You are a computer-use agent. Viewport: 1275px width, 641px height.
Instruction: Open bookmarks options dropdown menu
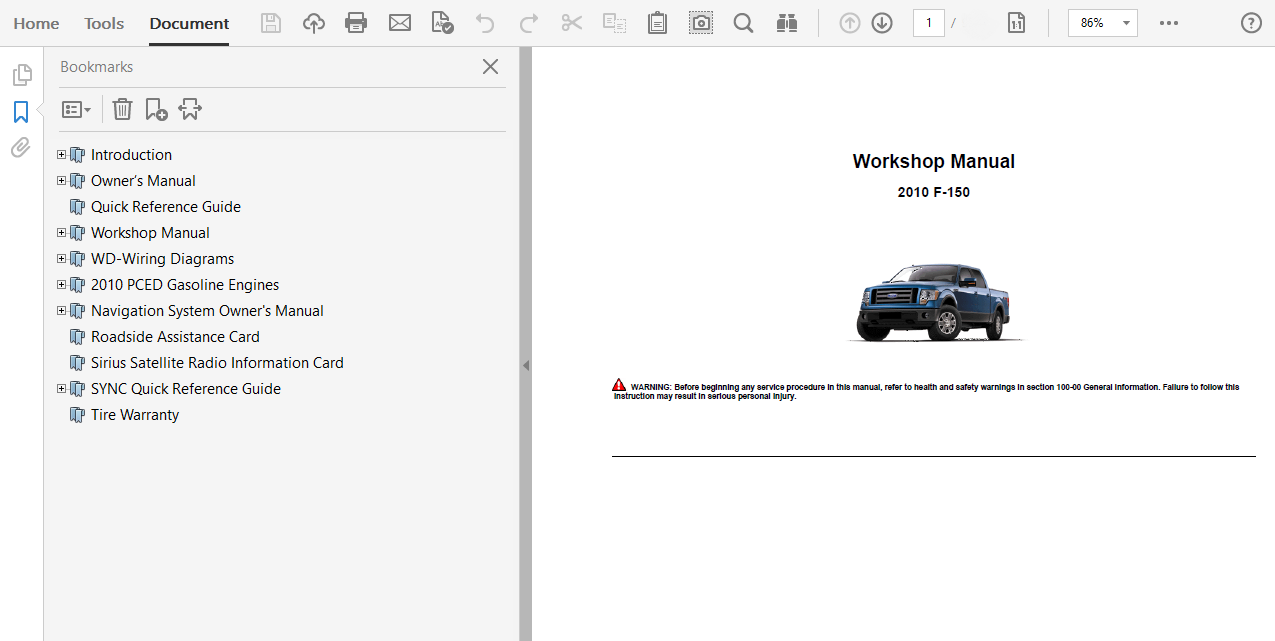coord(77,109)
